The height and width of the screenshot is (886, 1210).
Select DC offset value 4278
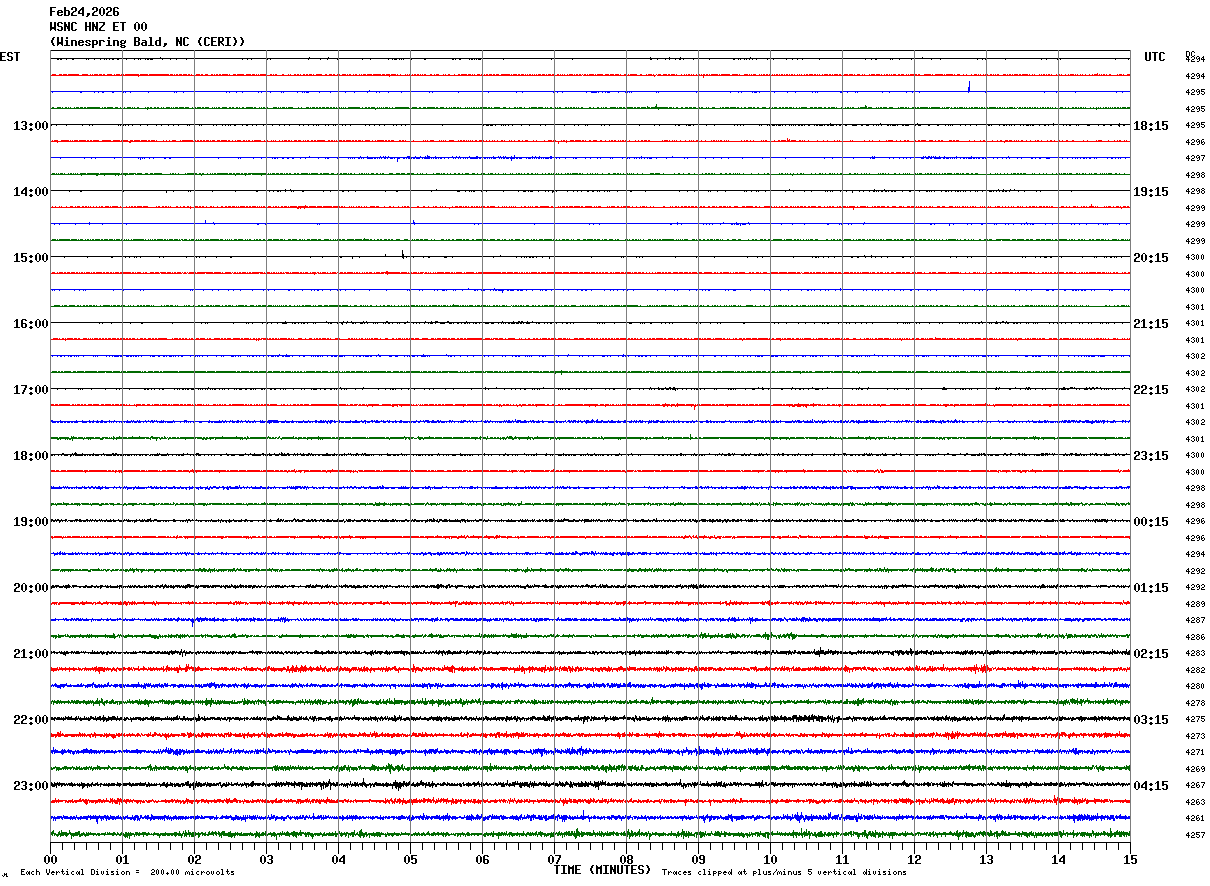pos(1195,703)
